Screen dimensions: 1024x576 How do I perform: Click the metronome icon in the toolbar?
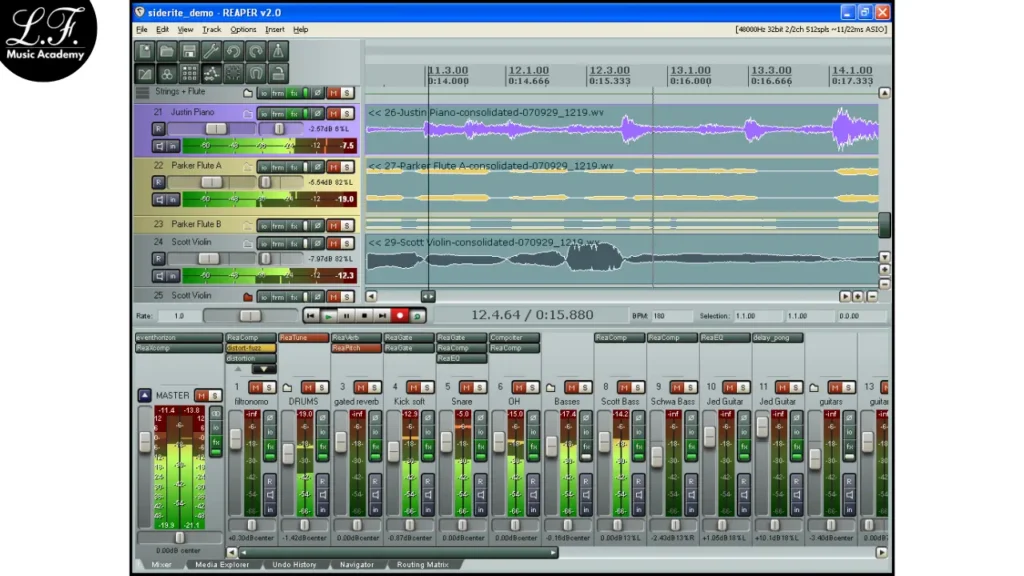278,51
